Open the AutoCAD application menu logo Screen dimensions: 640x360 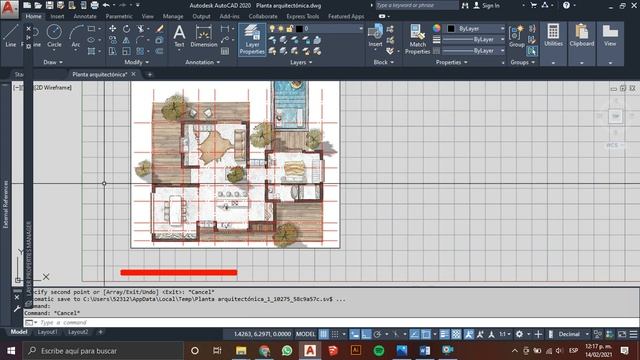[9, 9]
